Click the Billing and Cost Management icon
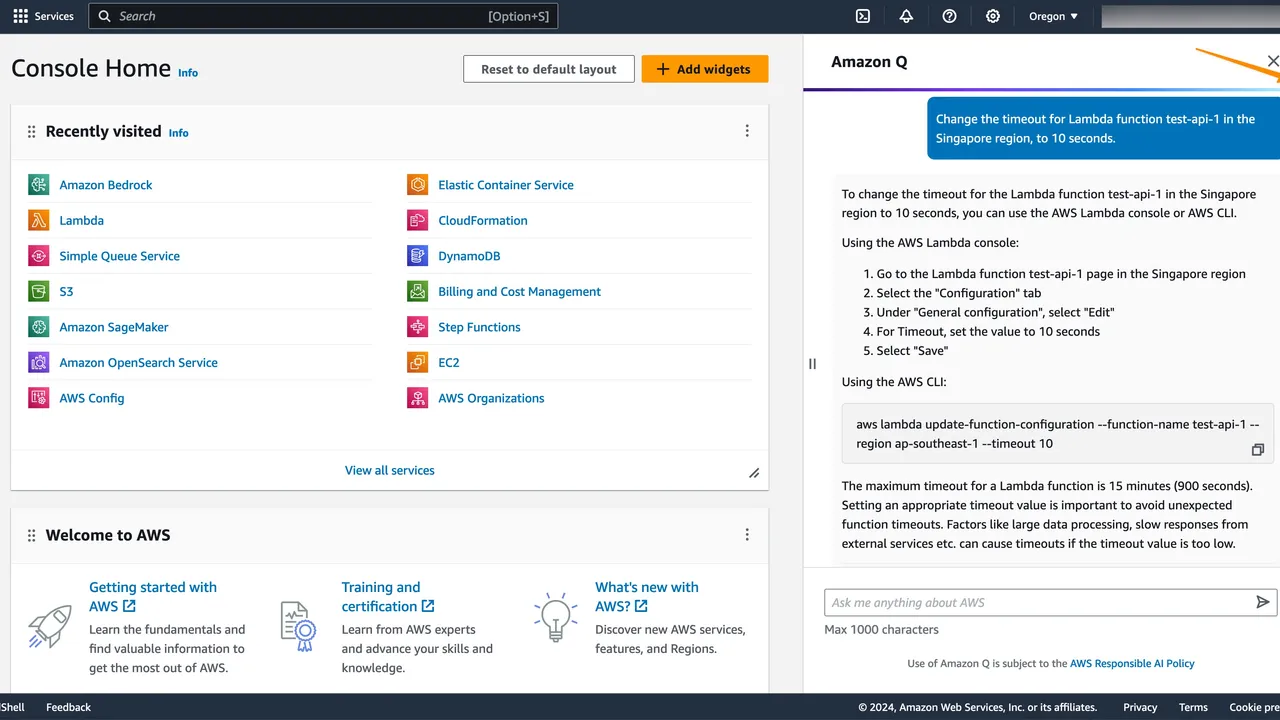Screen dimensions: 1280x720 click(x=418, y=291)
